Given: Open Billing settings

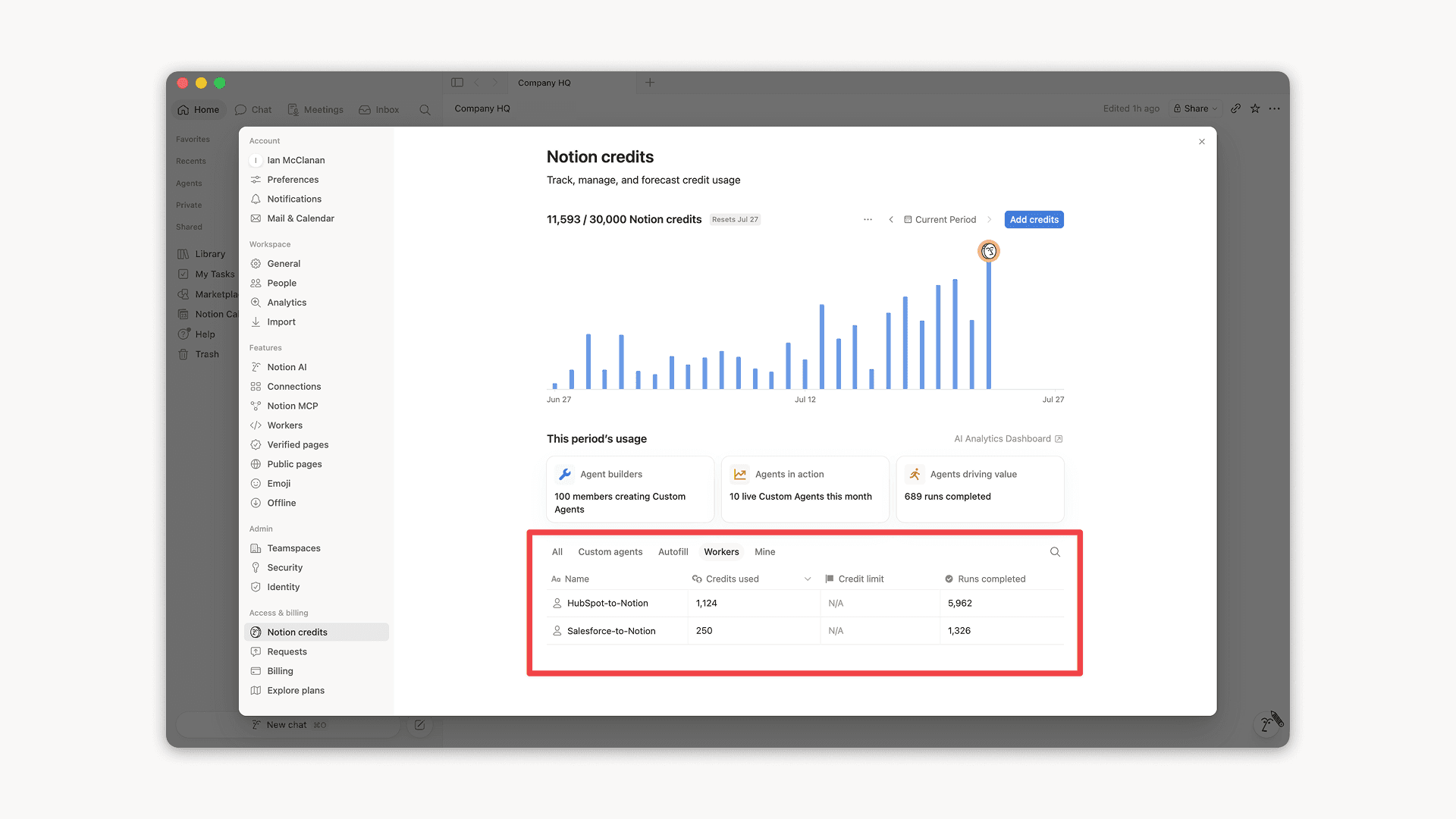Looking at the screenshot, I should [x=316, y=671].
